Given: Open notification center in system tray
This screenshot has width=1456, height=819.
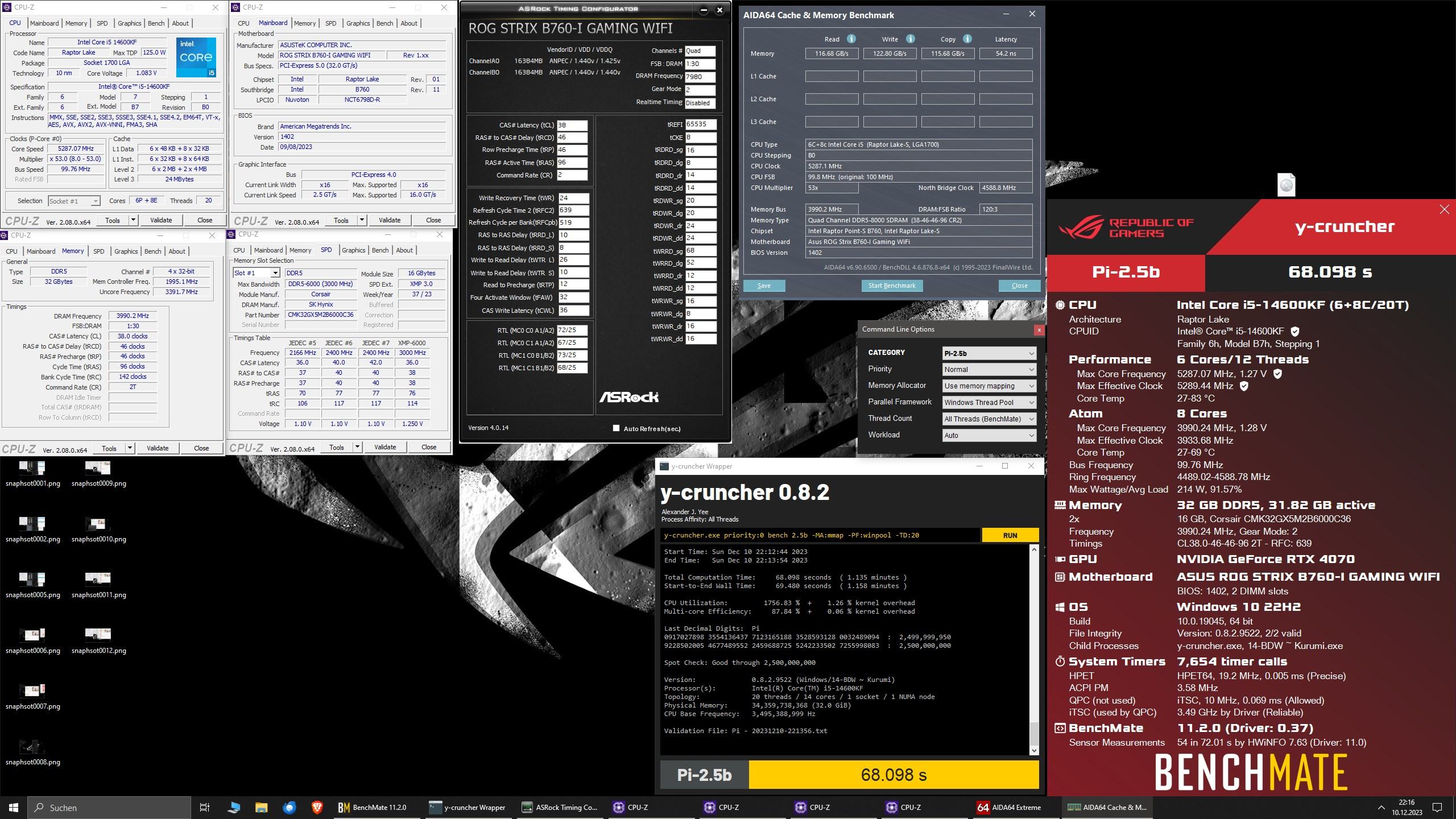Looking at the screenshot, I should pyautogui.click(x=1437, y=807).
